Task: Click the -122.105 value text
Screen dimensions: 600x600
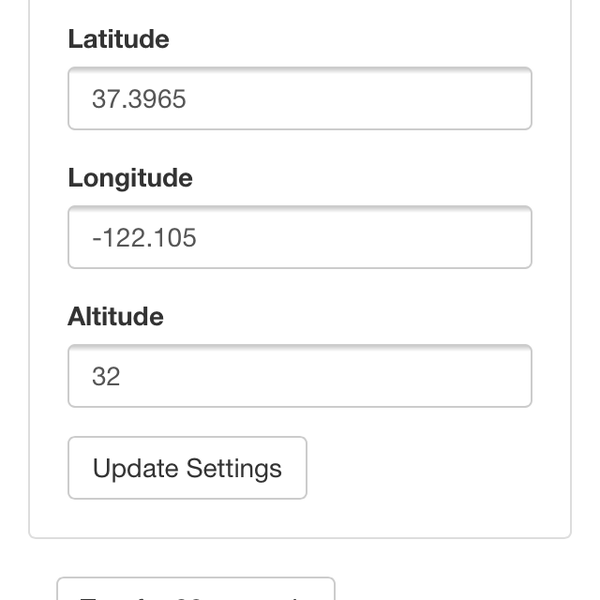Action: pyautogui.click(x=144, y=238)
